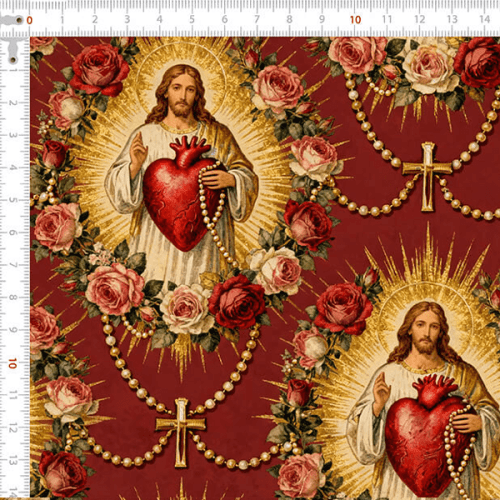
Task: Click number 3 on the vertical ruler
Action: (13, 135)
